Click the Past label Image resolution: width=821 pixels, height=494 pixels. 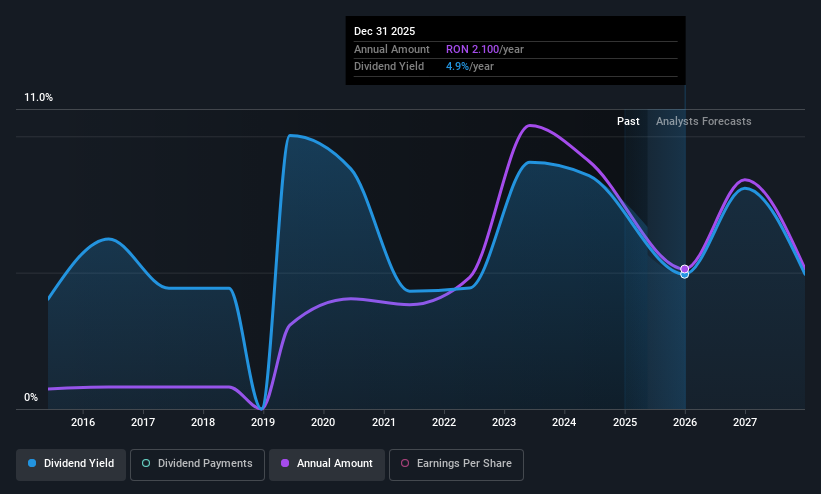coord(628,122)
